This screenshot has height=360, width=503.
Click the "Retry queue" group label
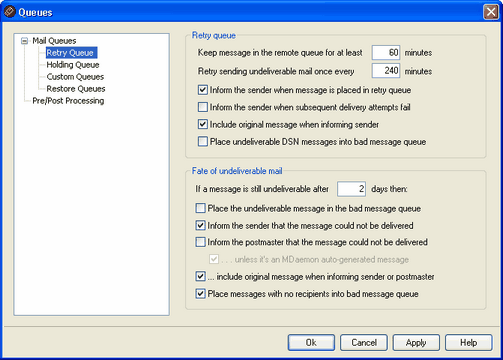click(x=214, y=35)
